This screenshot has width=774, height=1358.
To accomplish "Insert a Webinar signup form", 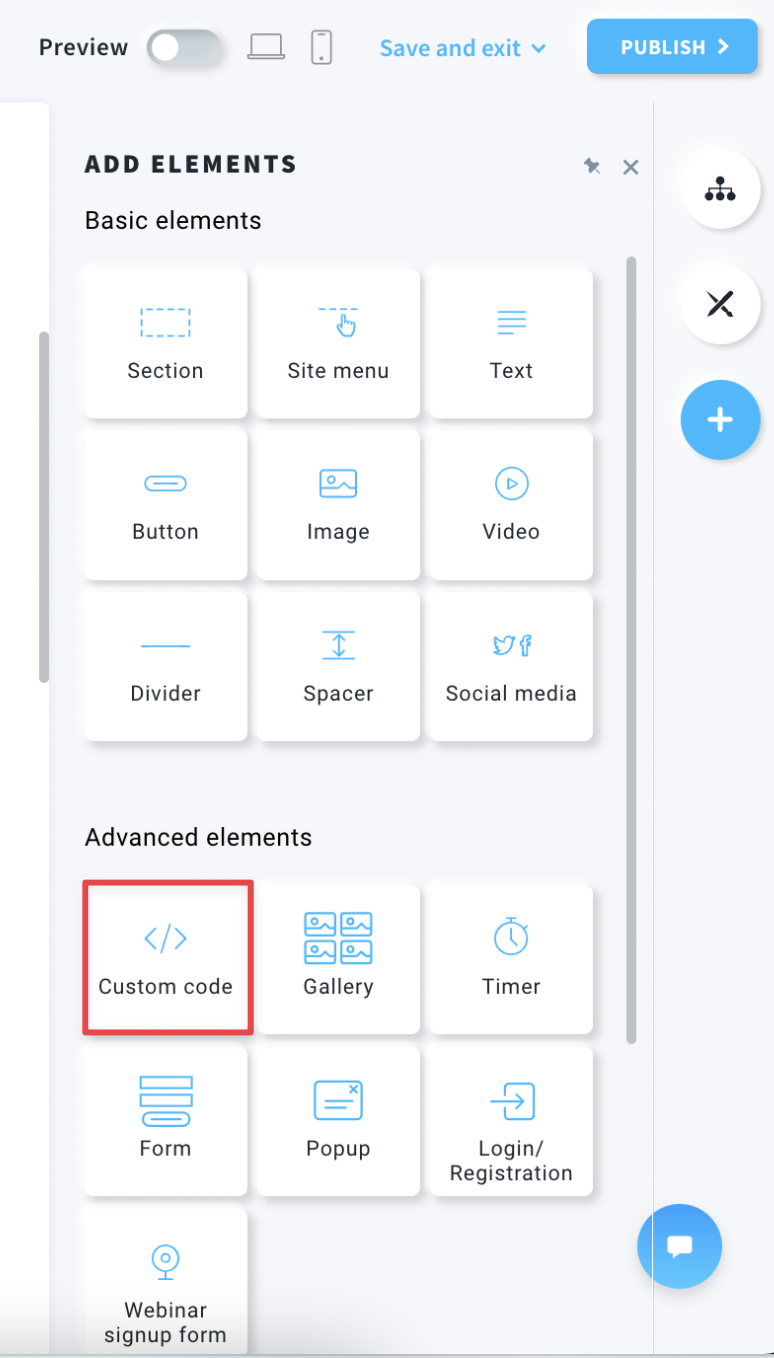I will tap(165, 1282).
